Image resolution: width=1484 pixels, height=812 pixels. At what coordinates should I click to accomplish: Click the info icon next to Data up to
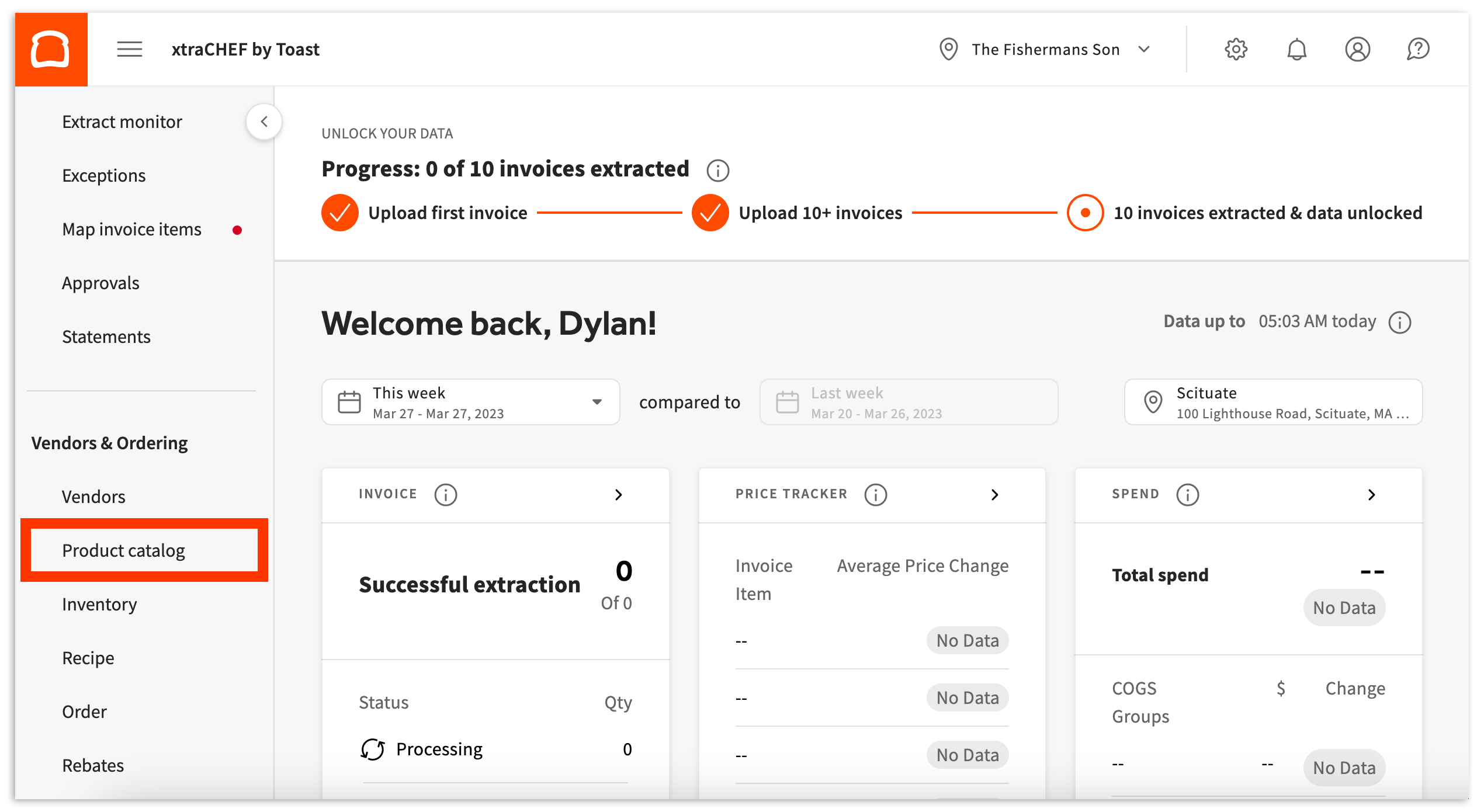[1400, 322]
